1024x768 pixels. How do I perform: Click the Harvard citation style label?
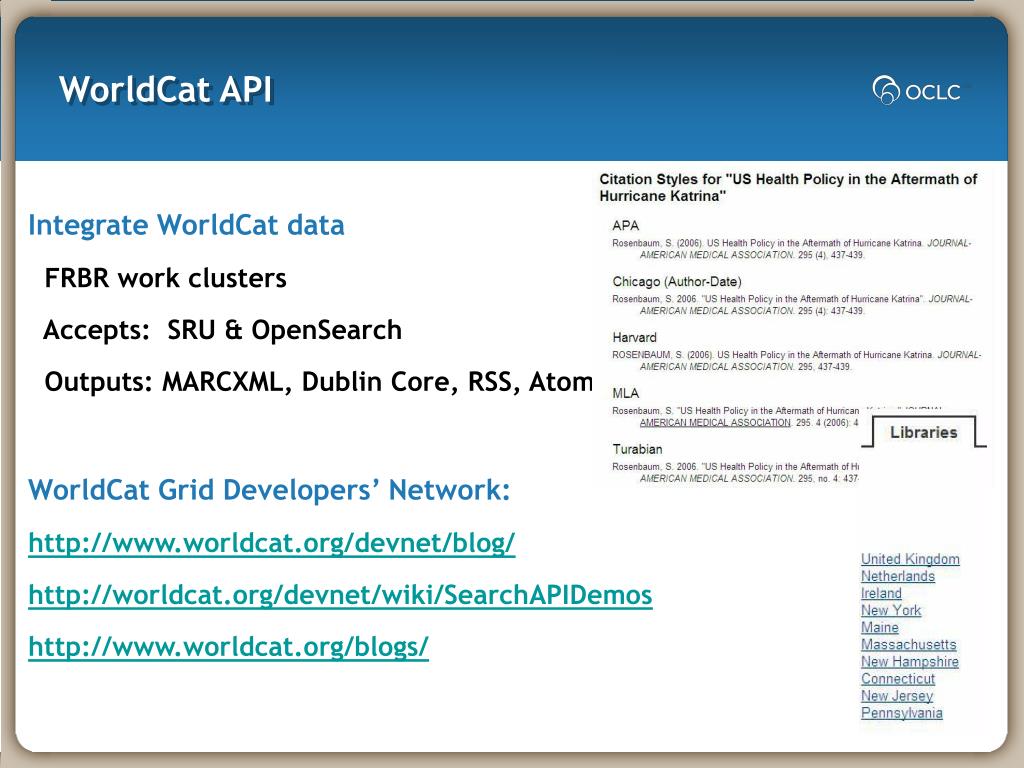[x=634, y=338]
